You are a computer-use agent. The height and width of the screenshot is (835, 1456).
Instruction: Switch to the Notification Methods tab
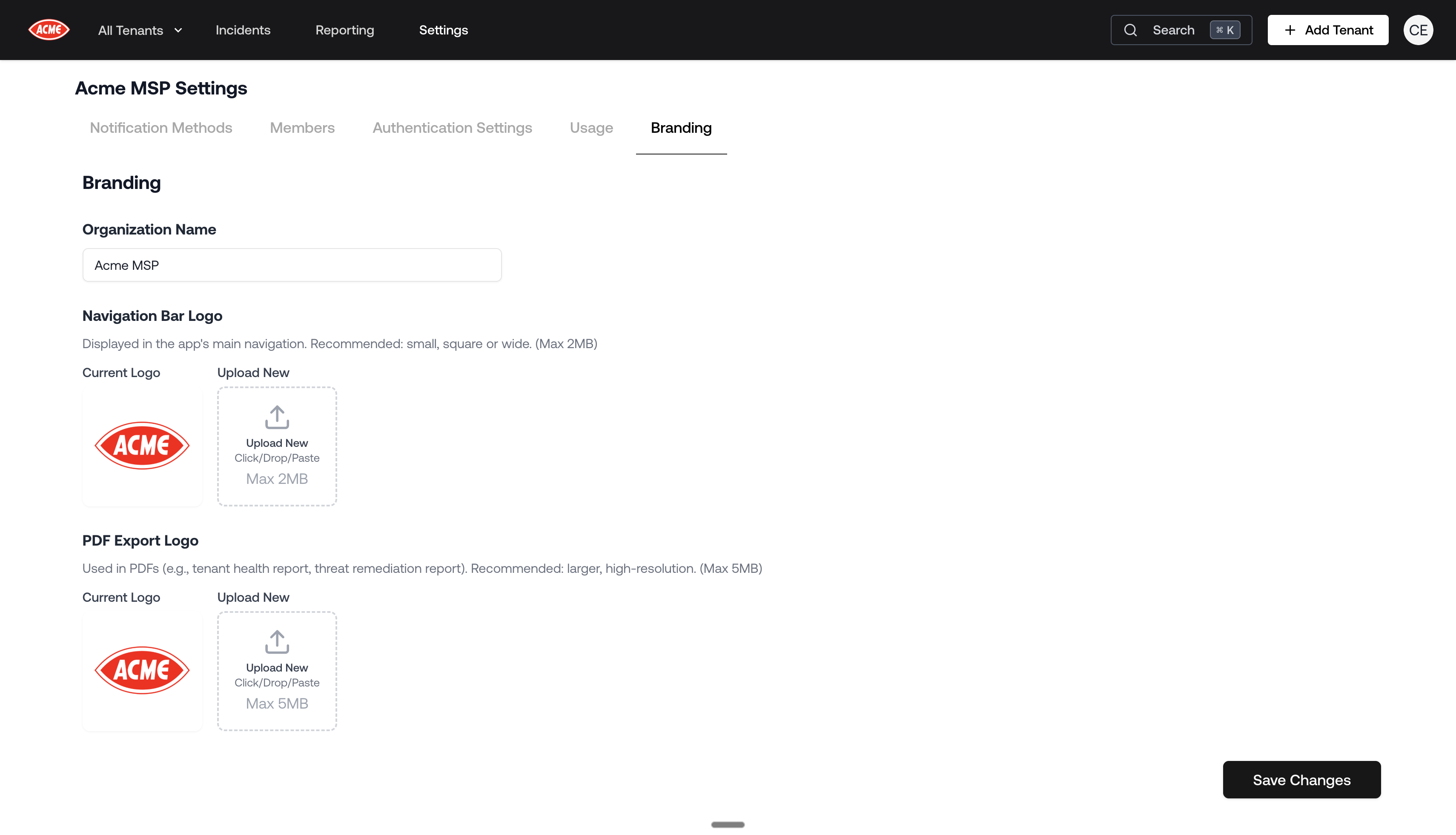(x=161, y=127)
